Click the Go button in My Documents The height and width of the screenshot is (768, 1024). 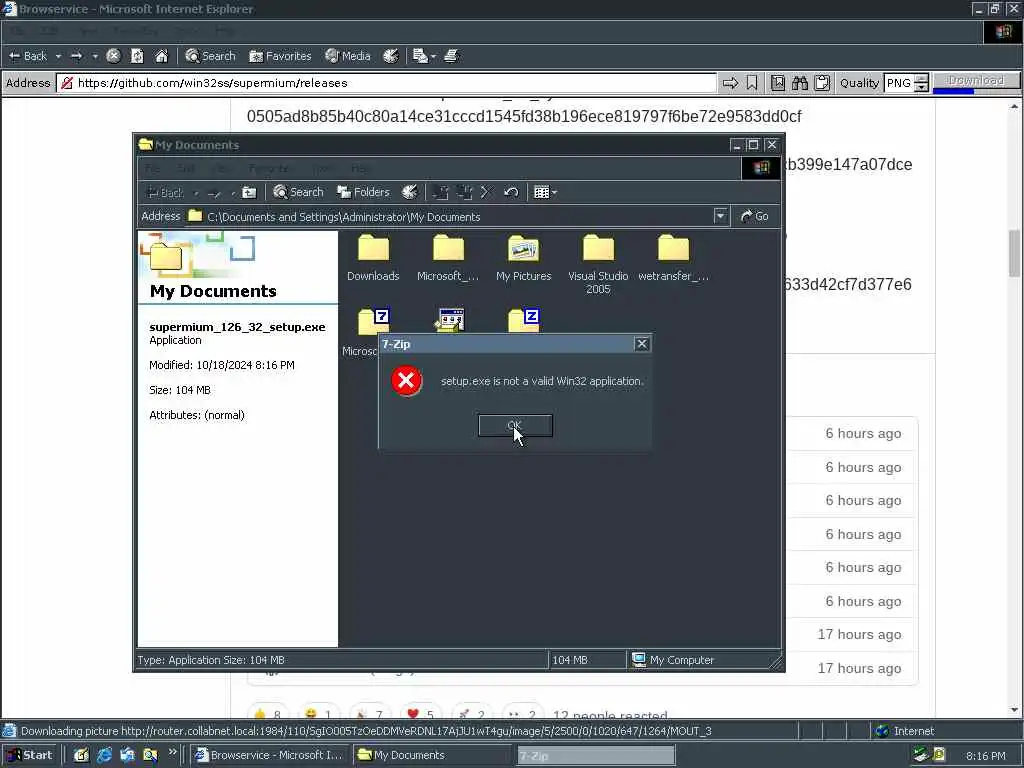[x=754, y=216]
